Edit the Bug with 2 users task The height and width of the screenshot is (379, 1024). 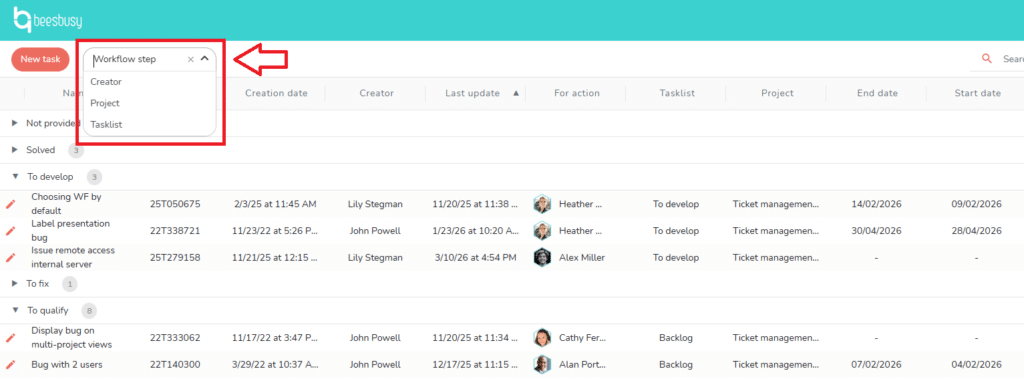(10, 365)
